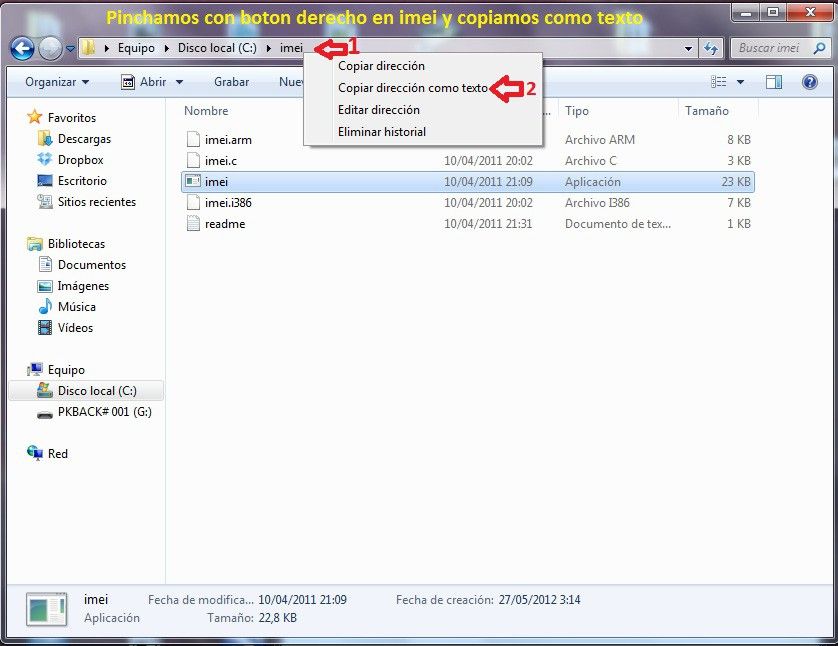Click the imei application icon in list
Viewport: 838px width, 646px height.
click(x=193, y=182)
